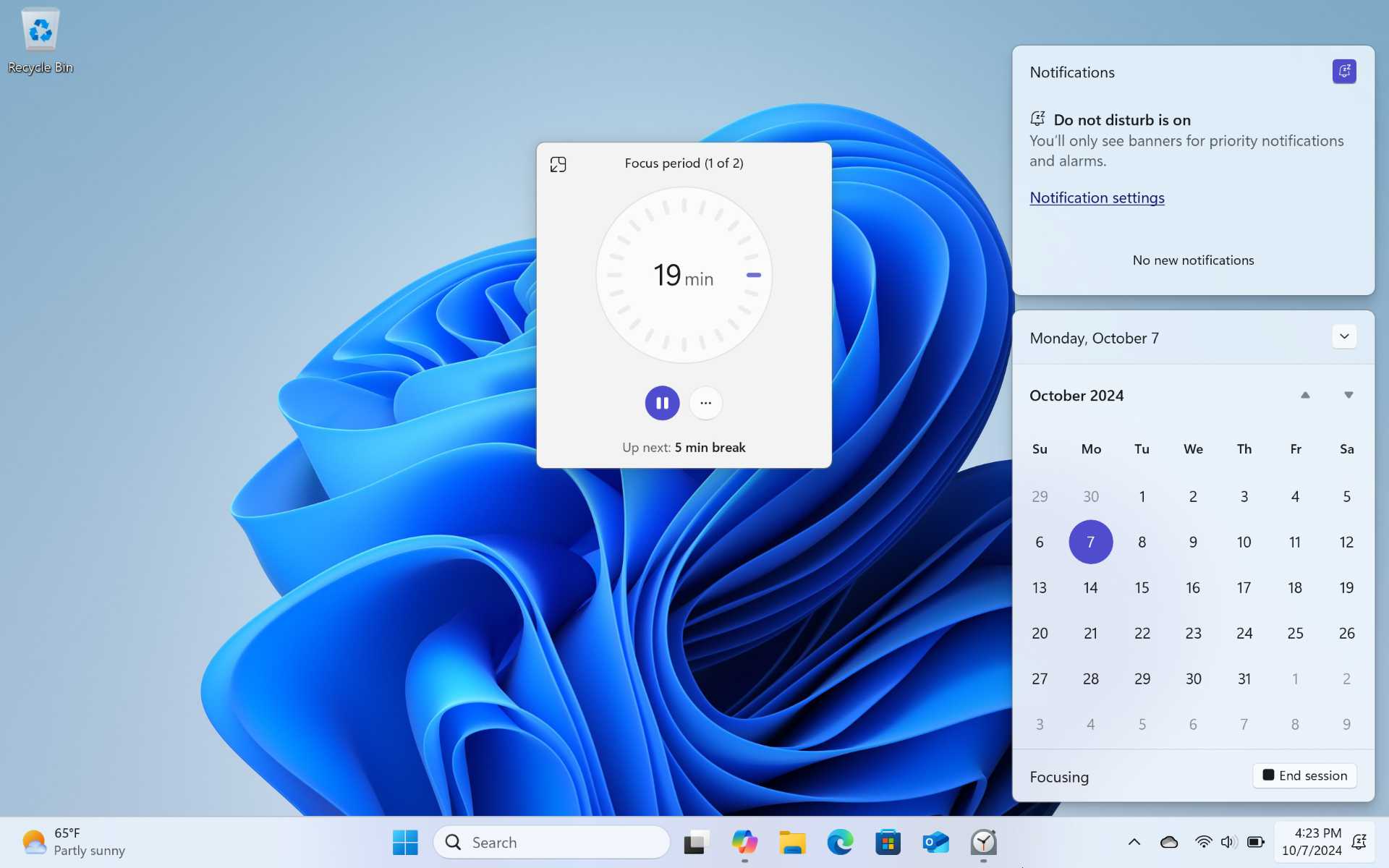Toggle do not disturb bell in Notifications header
The width and height of the screenshot is (1389, 868).
[x=1344, y=72]
